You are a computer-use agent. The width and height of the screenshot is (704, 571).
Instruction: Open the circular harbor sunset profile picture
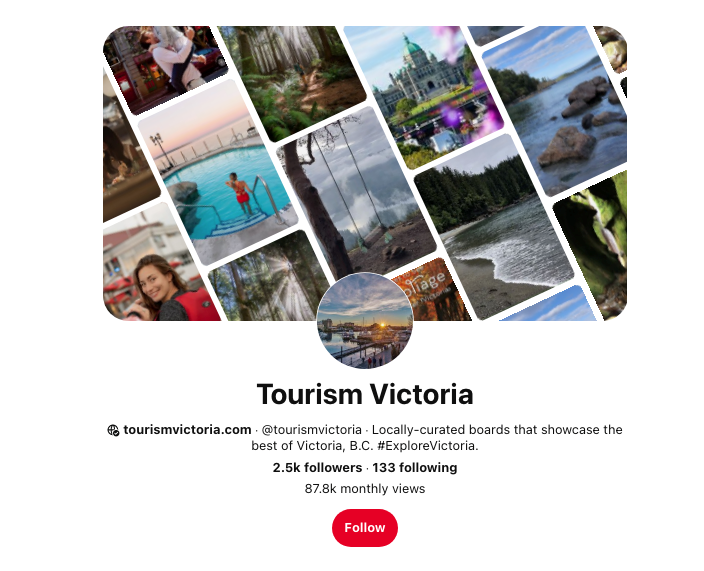coord(365,320)
